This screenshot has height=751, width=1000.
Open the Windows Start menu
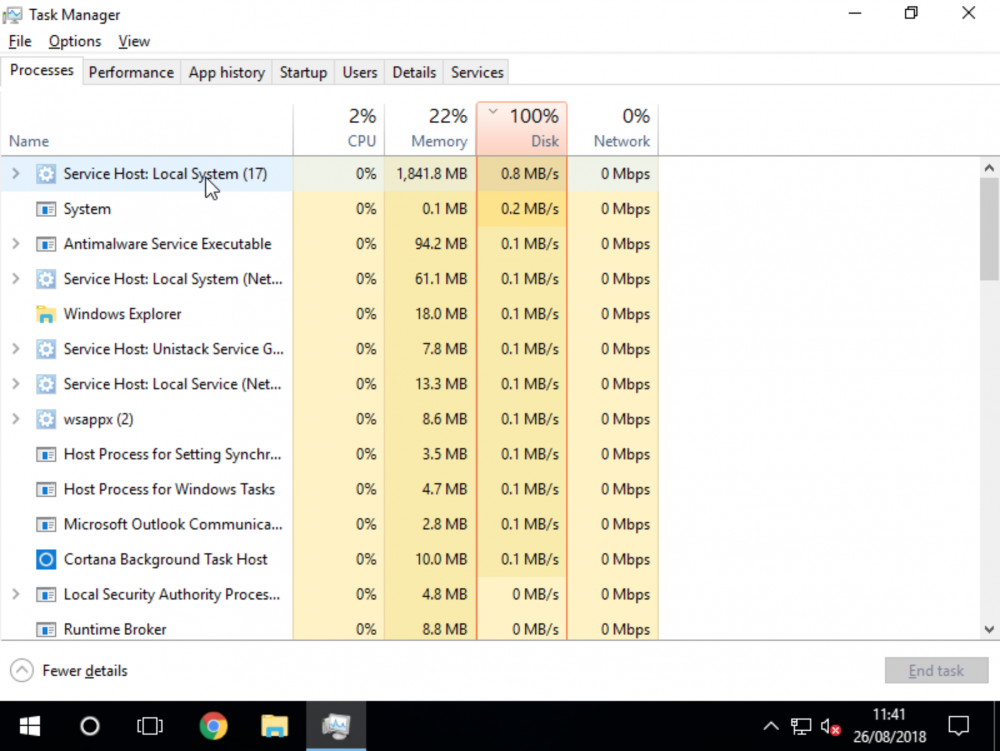coord(29,726)
